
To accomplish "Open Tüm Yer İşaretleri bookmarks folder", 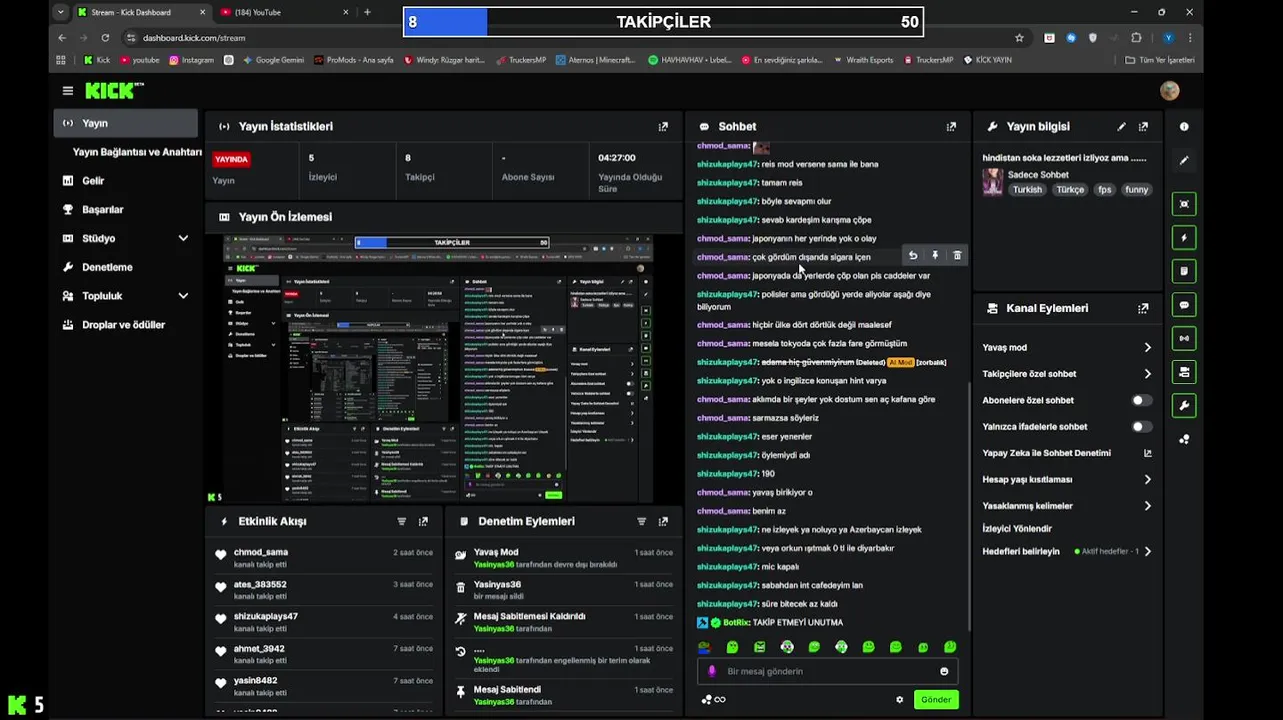I will coord(1160,60).
